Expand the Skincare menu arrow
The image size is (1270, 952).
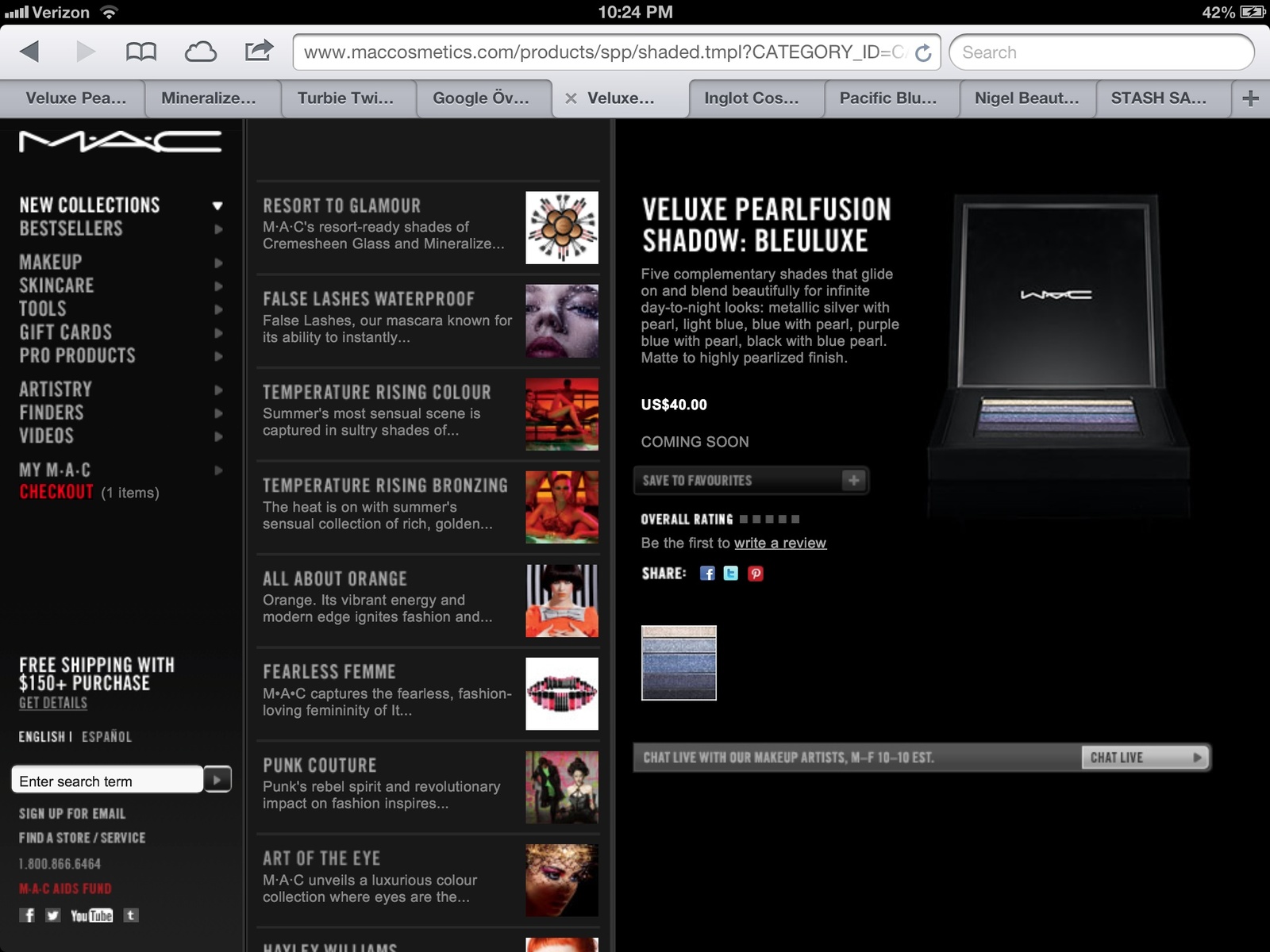click(218, 286)
